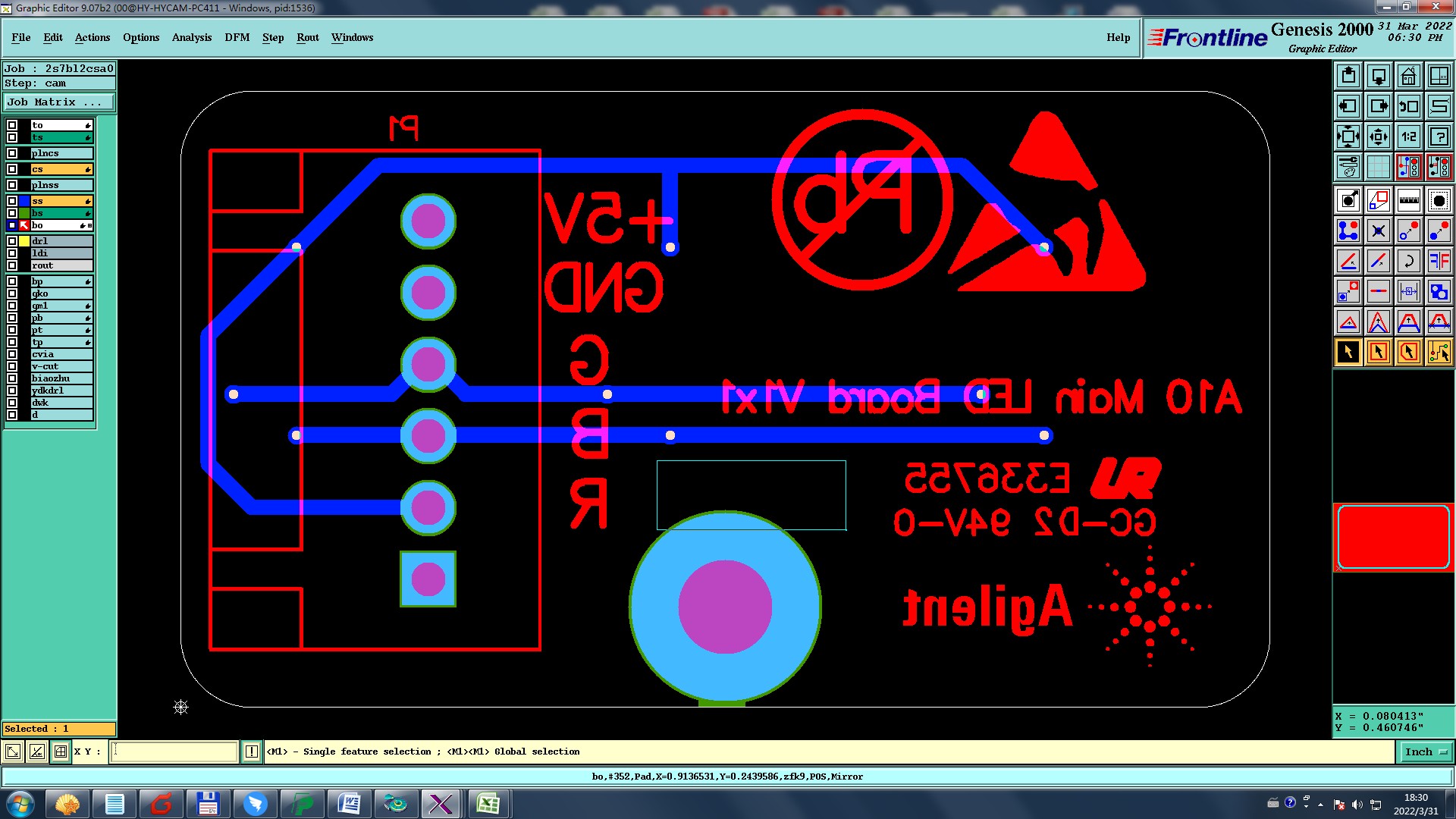Open the Inch units dropdown
The image size is (1456, 819).
(1426, 752)
